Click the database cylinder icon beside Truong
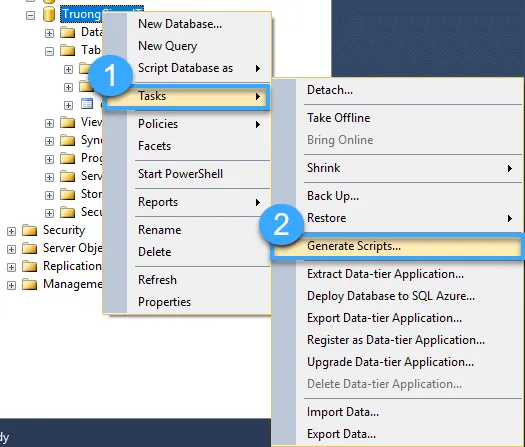Image resolution: width=525 pixels, height=447 pixels. [49, 15]
